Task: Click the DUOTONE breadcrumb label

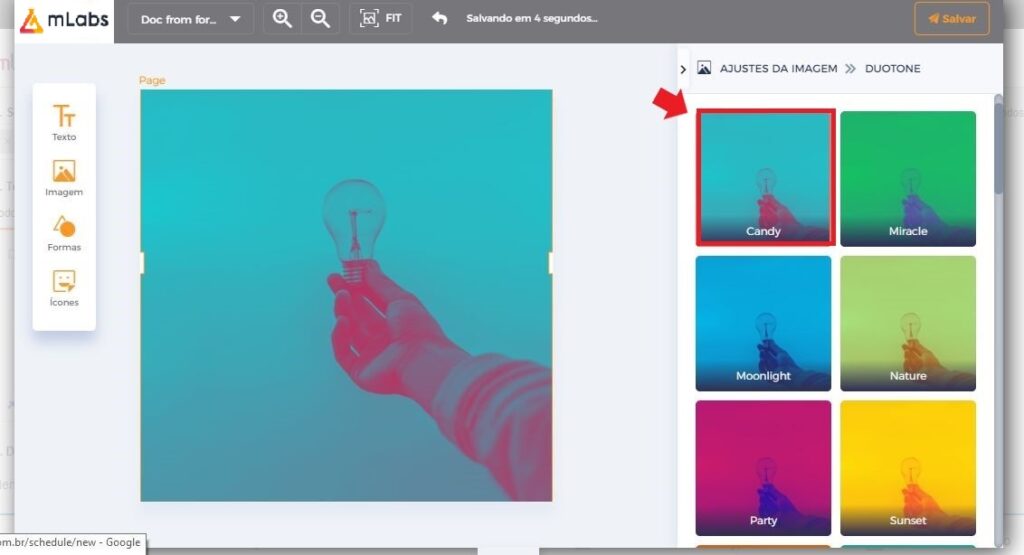Action: point(892,69)
